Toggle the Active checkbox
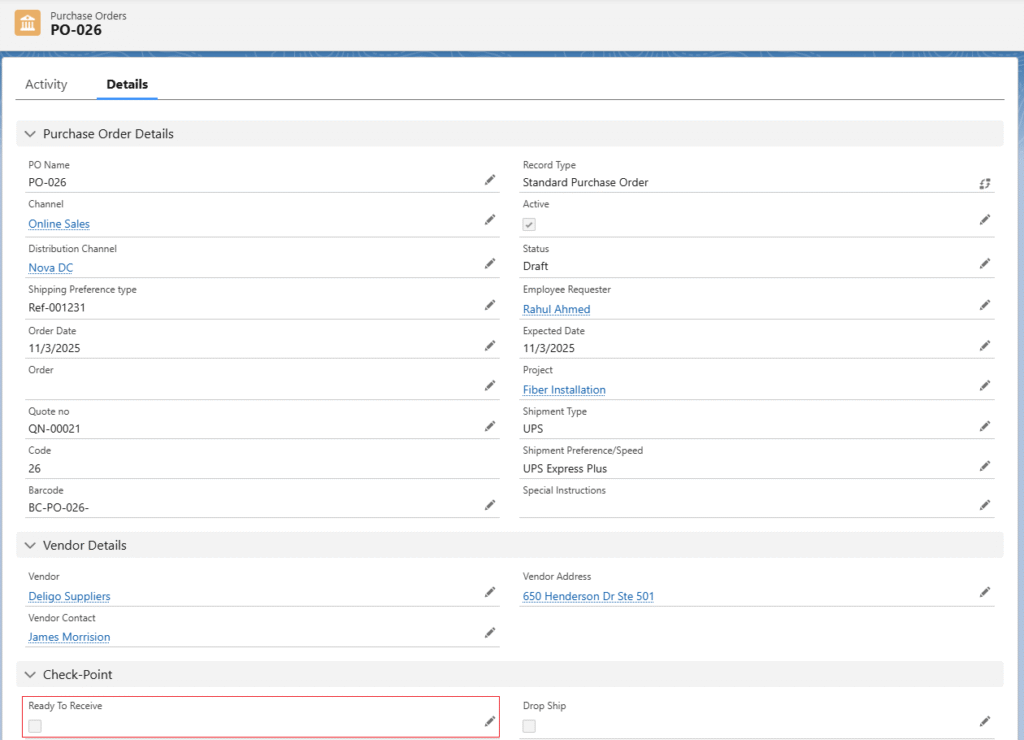The image size is (1024, 740). [529, 225]
